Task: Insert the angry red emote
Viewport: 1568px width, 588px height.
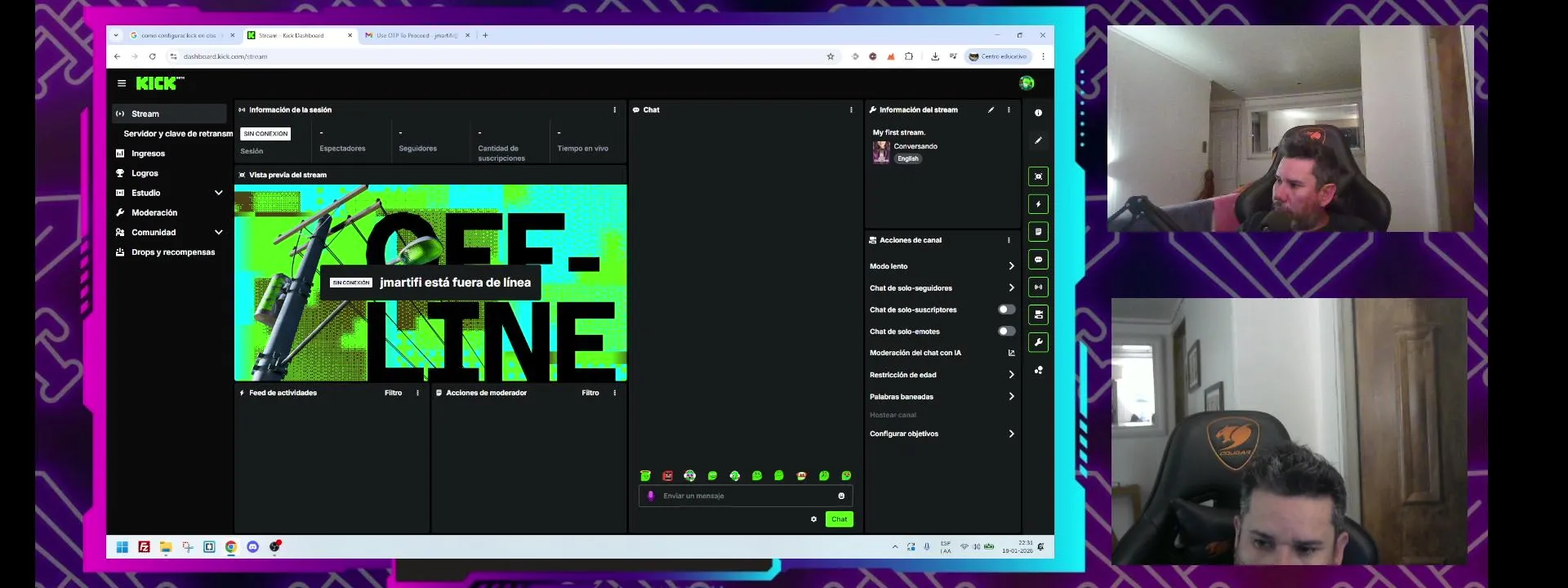Action: (667, 475)
